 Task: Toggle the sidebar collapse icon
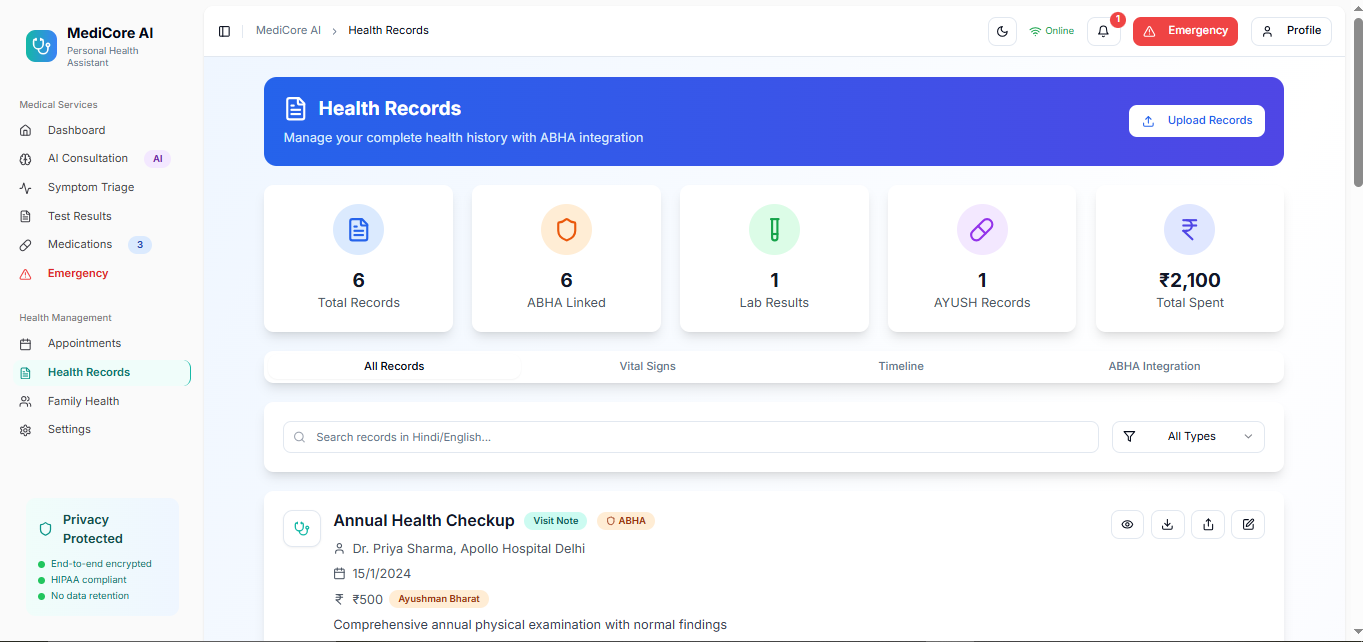(224, 31)
